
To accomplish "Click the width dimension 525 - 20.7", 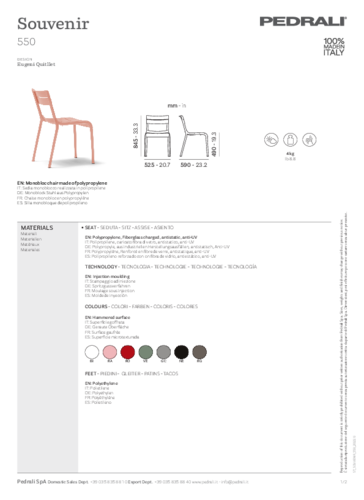I will pos(157,165).
